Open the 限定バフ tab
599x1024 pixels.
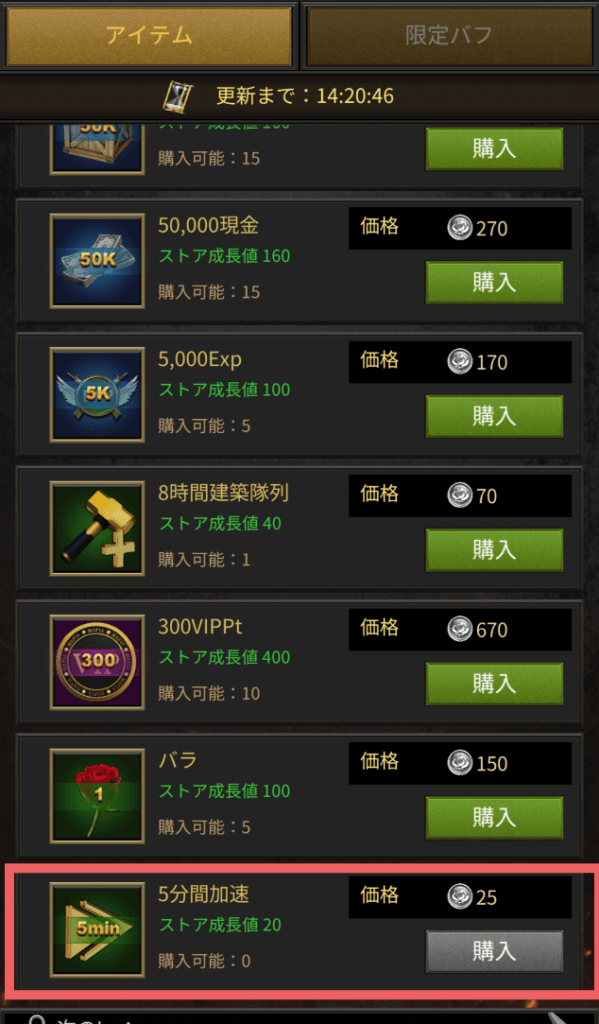pyautogui.click(x=449, y=35)
